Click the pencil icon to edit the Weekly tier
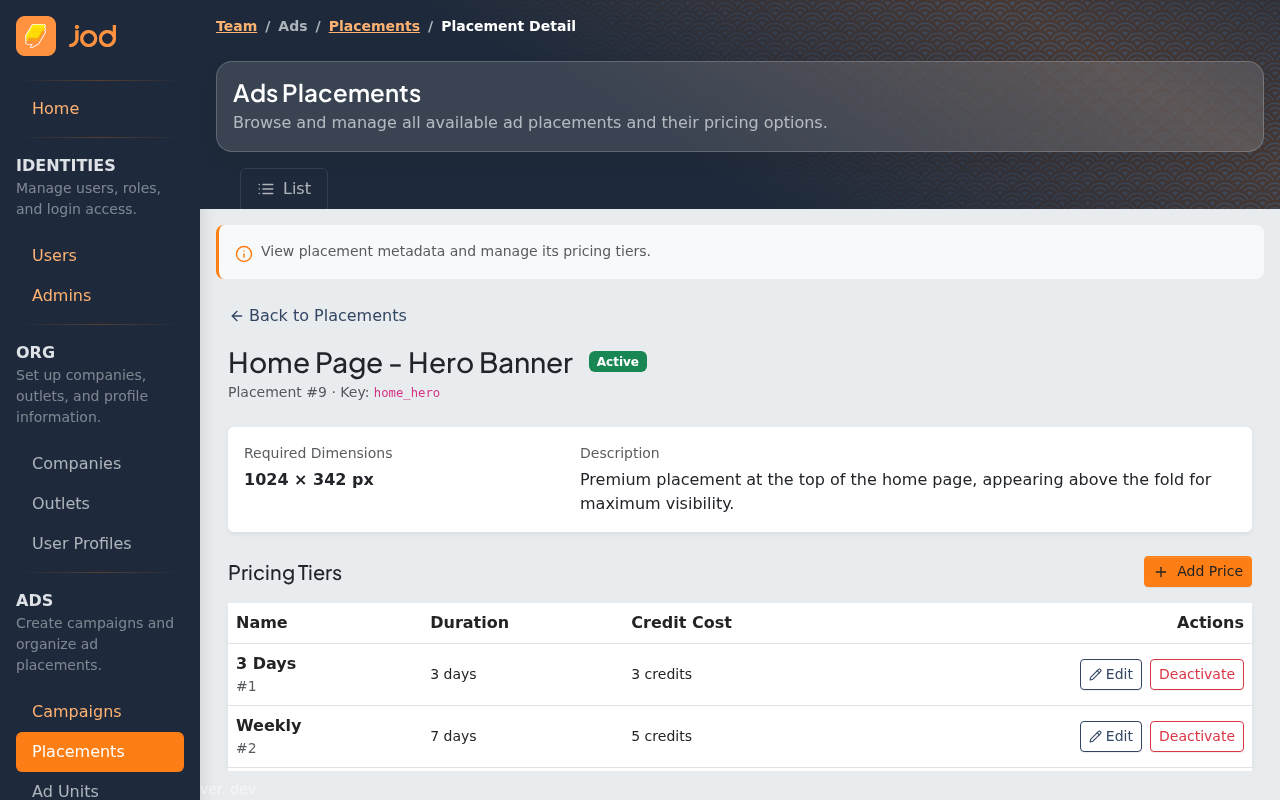 [x=1094, y=736]
